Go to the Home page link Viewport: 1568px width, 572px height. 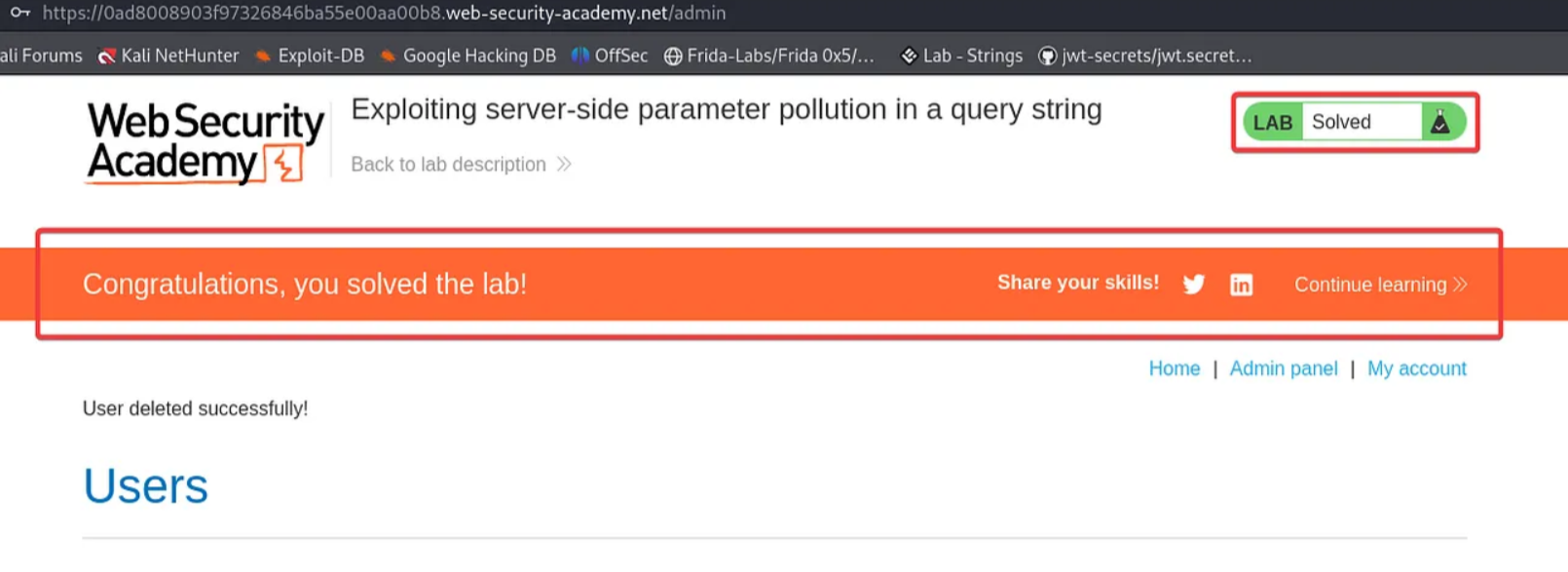[x=1174, y=368]
